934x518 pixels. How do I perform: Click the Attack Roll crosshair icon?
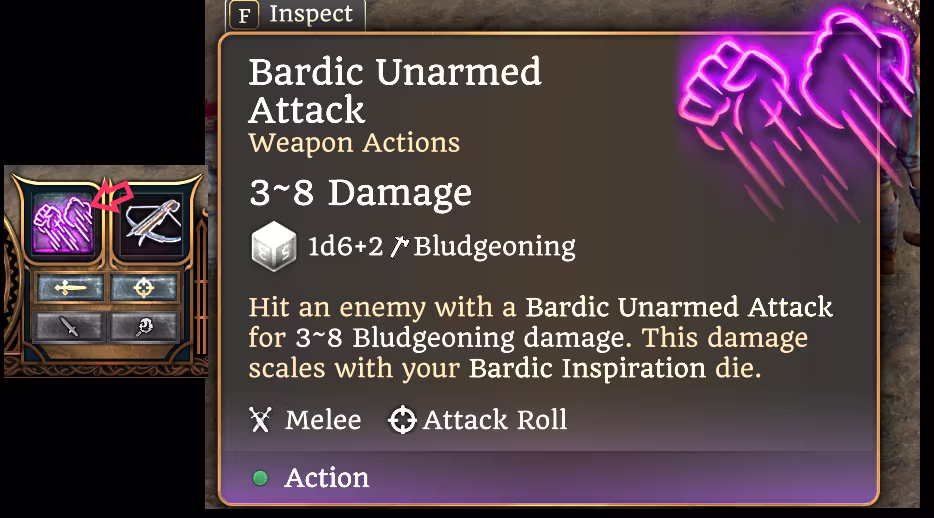pos(402,420)
